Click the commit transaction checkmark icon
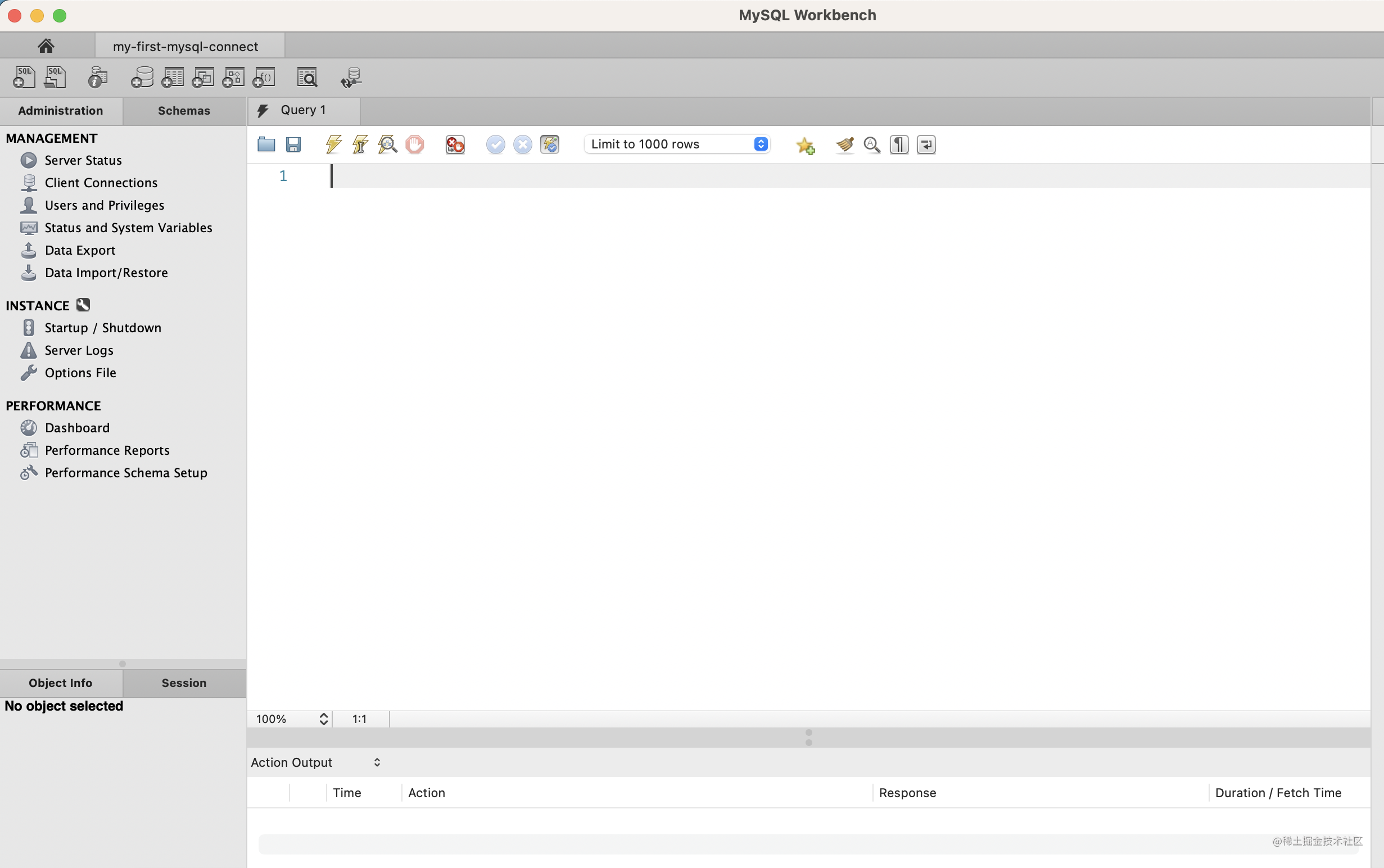Image resolution: width=1384 pixels, height=868 pixels. [495, 144]
